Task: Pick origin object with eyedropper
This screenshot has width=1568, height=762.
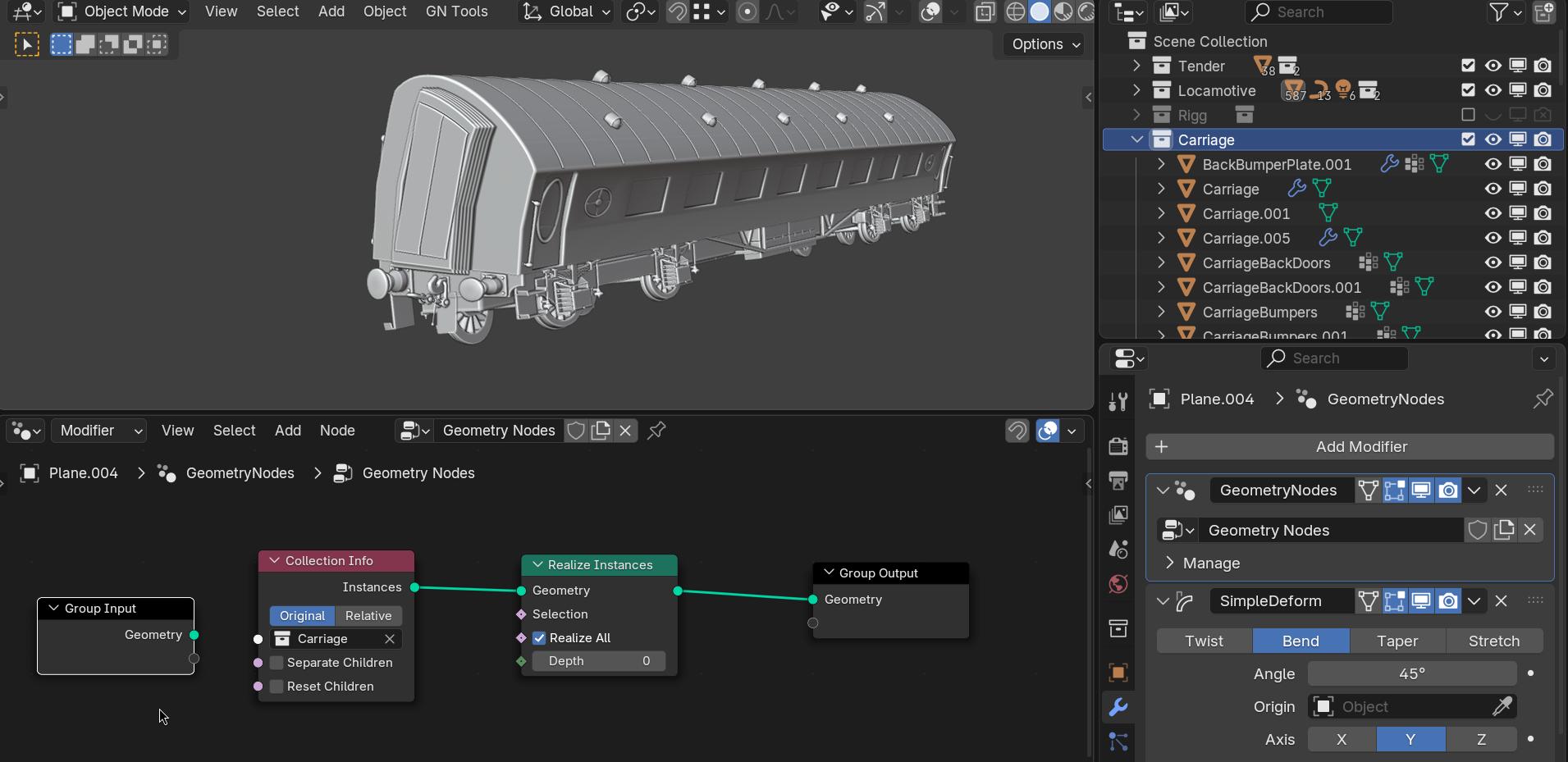Action: click(x=1502, y=706)
